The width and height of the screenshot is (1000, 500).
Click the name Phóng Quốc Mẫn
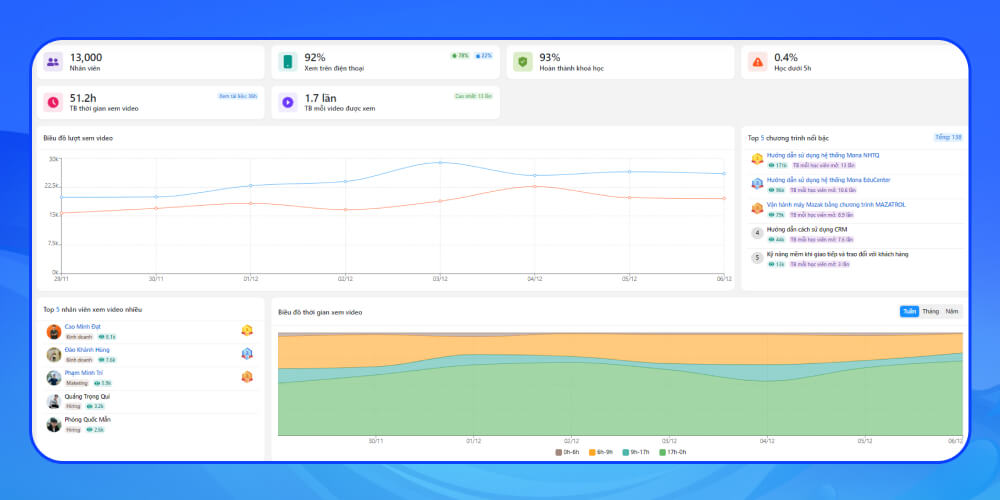(87, 419)
